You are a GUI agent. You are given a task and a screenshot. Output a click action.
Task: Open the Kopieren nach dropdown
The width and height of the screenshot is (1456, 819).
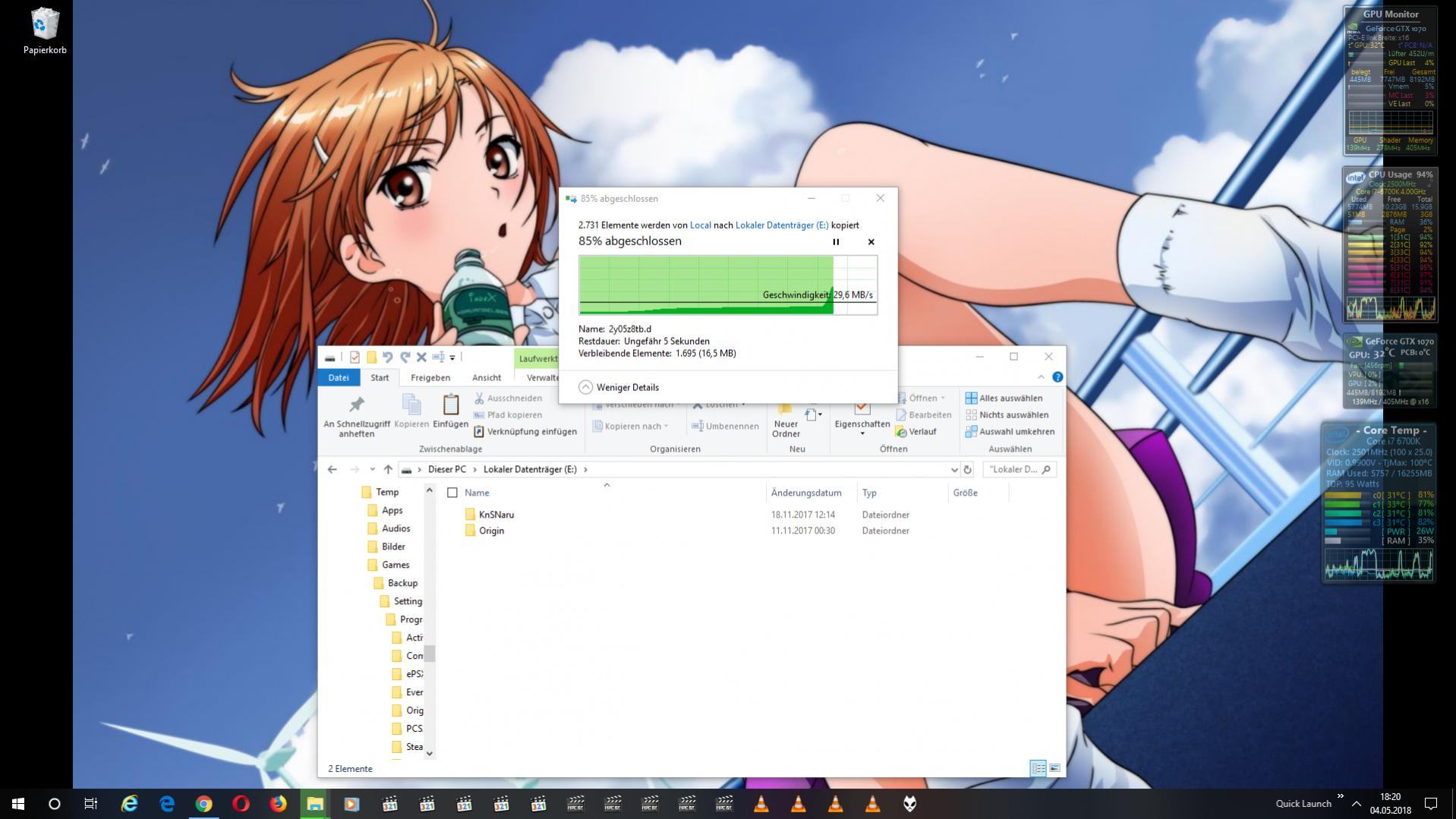tap(632, 426)
